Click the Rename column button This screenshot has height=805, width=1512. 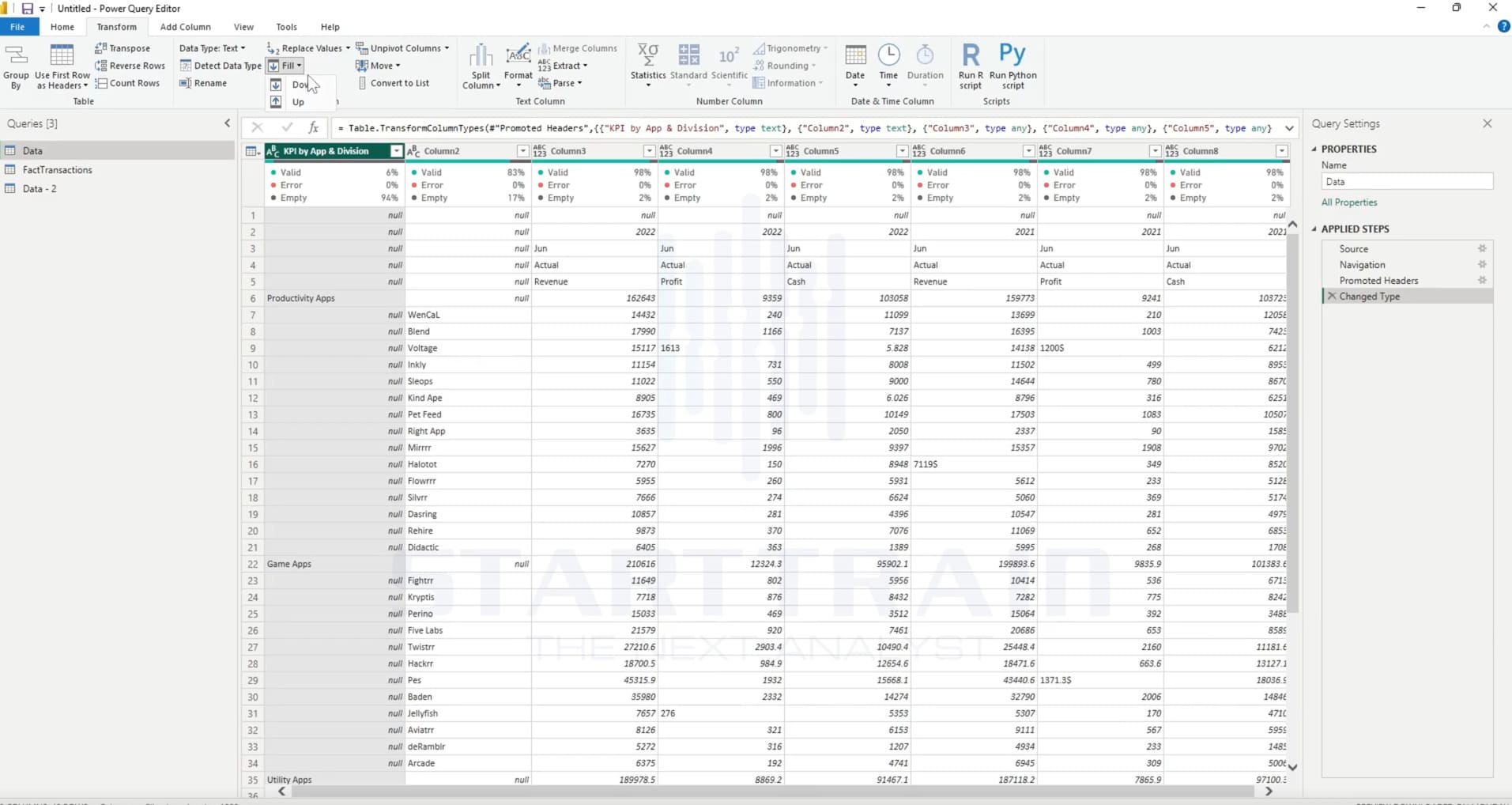coord(203,83)
